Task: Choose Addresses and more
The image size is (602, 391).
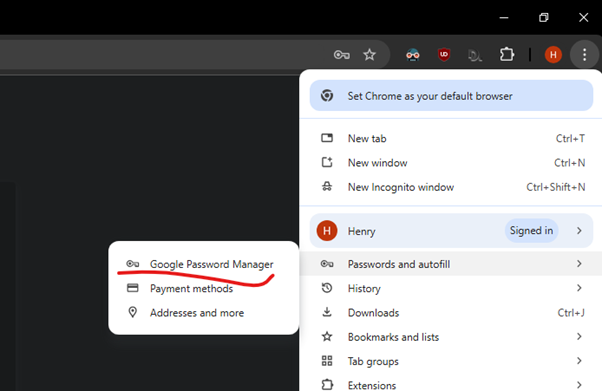Action: [203, 313]
